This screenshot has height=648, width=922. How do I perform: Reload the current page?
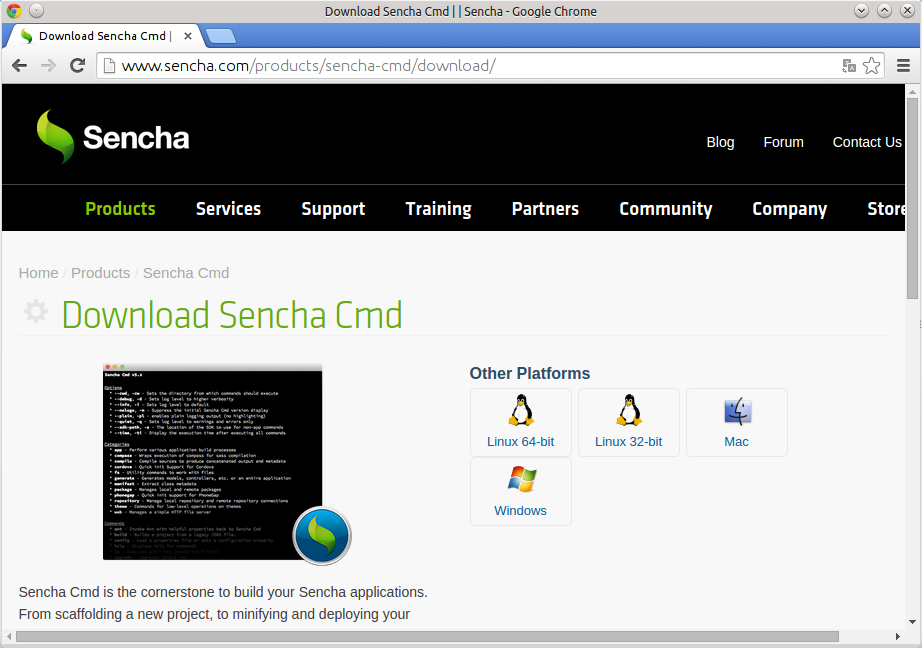78,65
